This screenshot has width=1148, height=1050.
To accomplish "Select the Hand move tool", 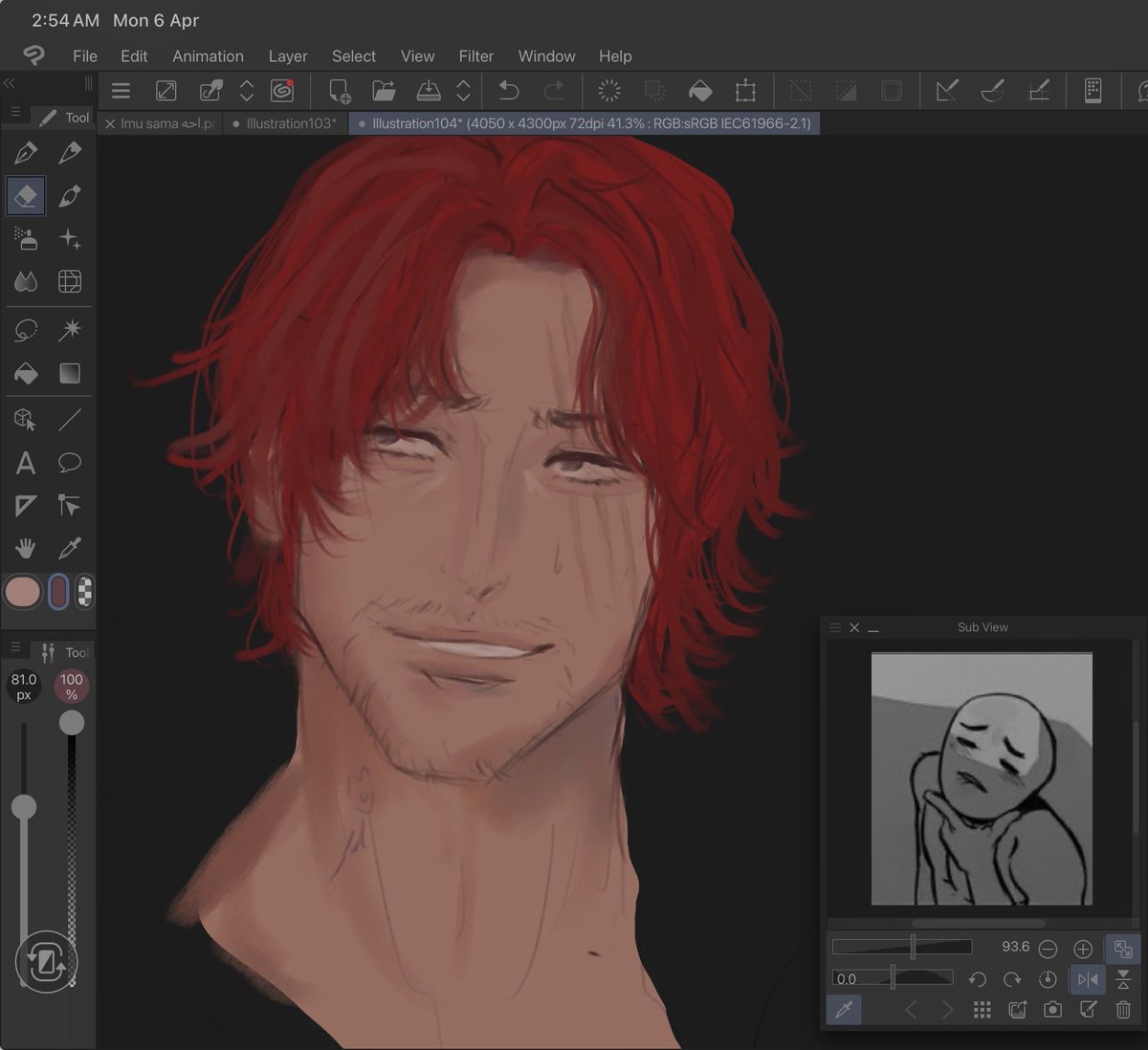I will (26, 549).
